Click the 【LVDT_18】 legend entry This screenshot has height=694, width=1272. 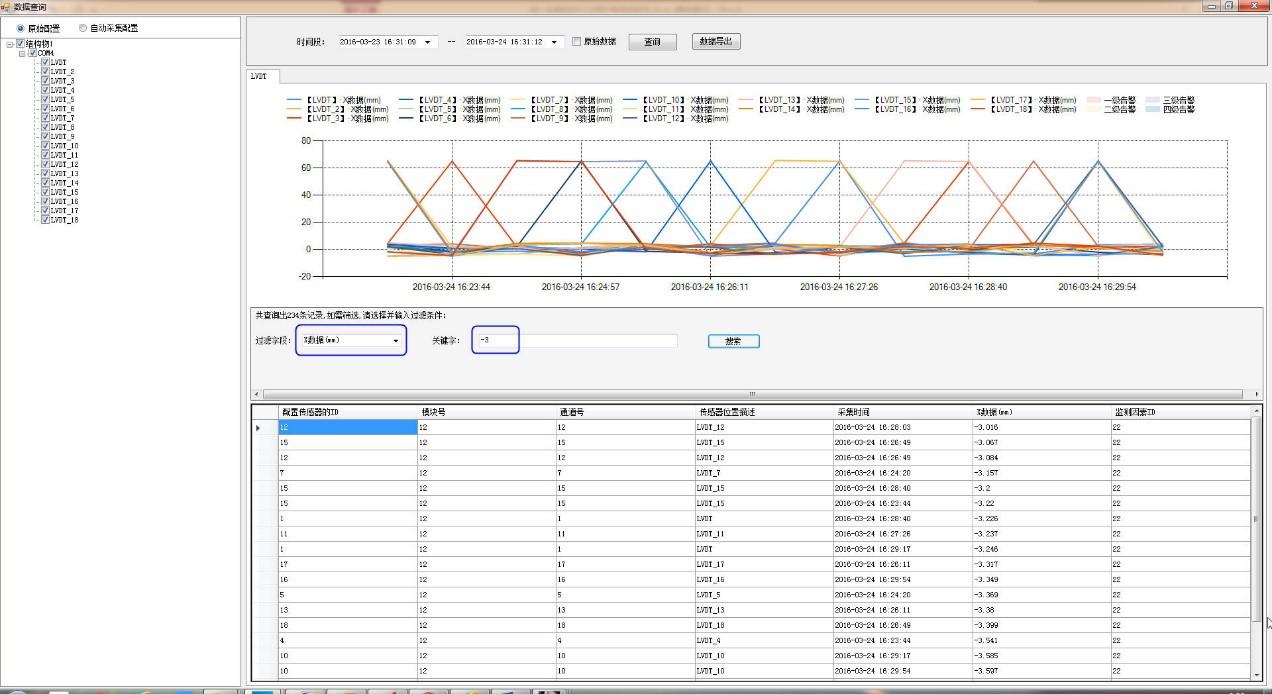pyautogui.click(x=1023, y=109)
